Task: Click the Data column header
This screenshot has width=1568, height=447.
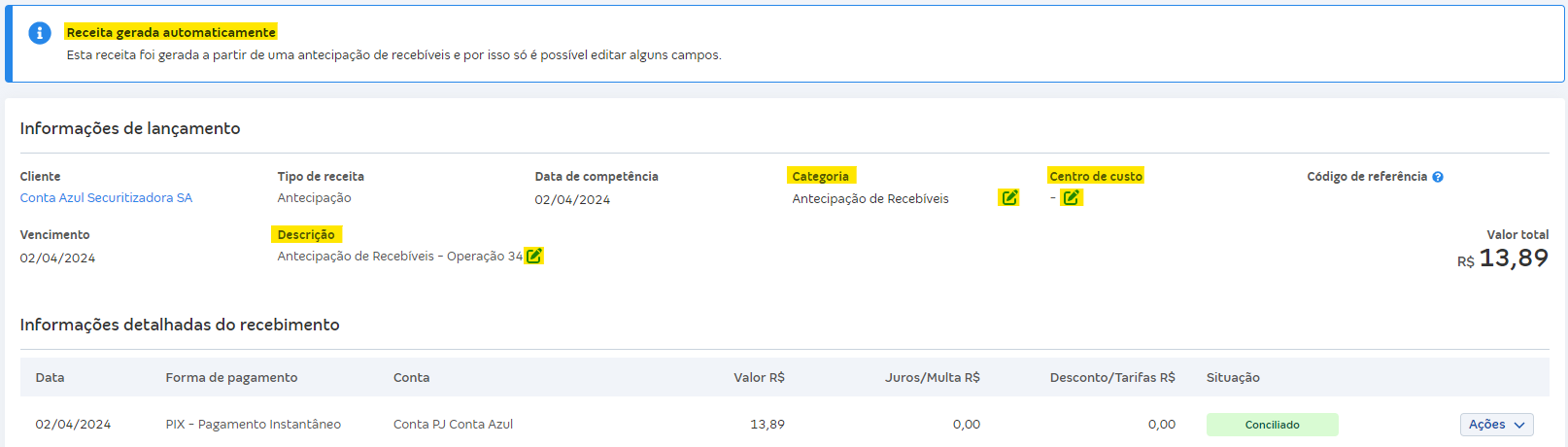Action: pyautogui.click(x=50, y=378)
